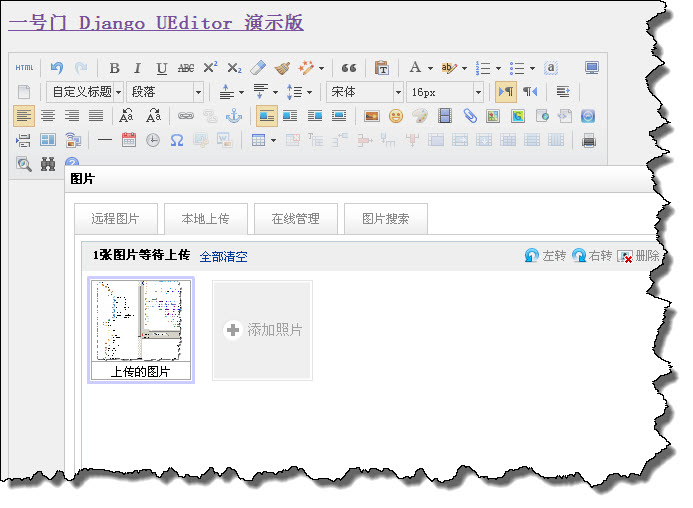
Task: Click the insert image icon
Action: [372, 116]
